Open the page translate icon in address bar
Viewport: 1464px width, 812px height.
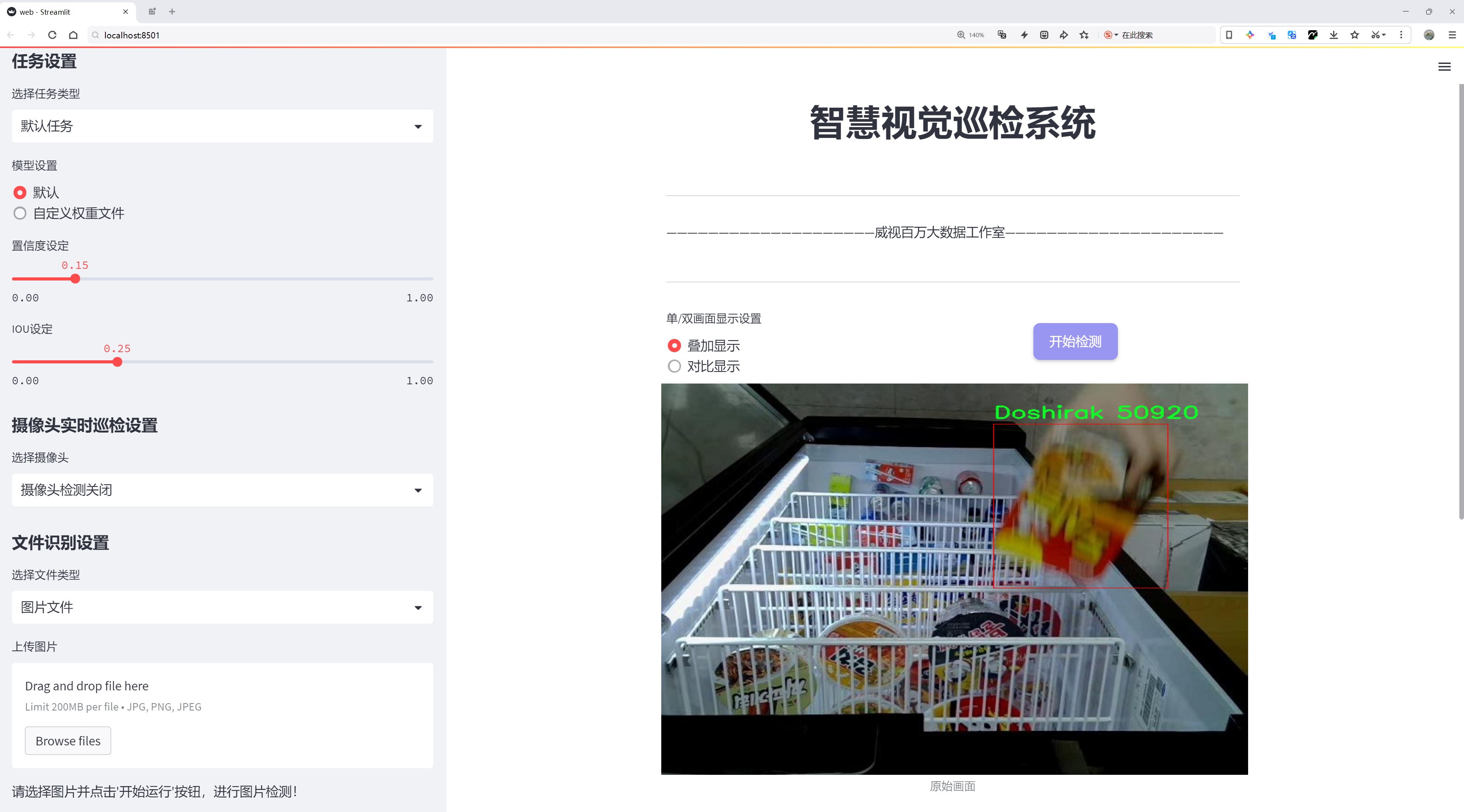pyautogui.click(x=1002, y=34)
